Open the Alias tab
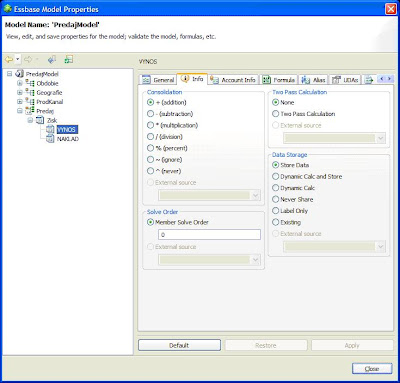The height and width of the screenshot is (383, 400). click(x=313, y=80)
